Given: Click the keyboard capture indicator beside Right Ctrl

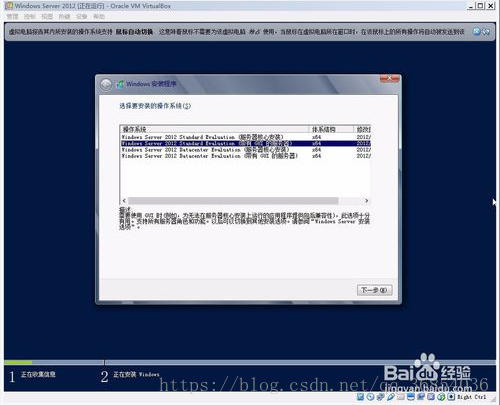Looking at the screenshot, I should point(451,397).
